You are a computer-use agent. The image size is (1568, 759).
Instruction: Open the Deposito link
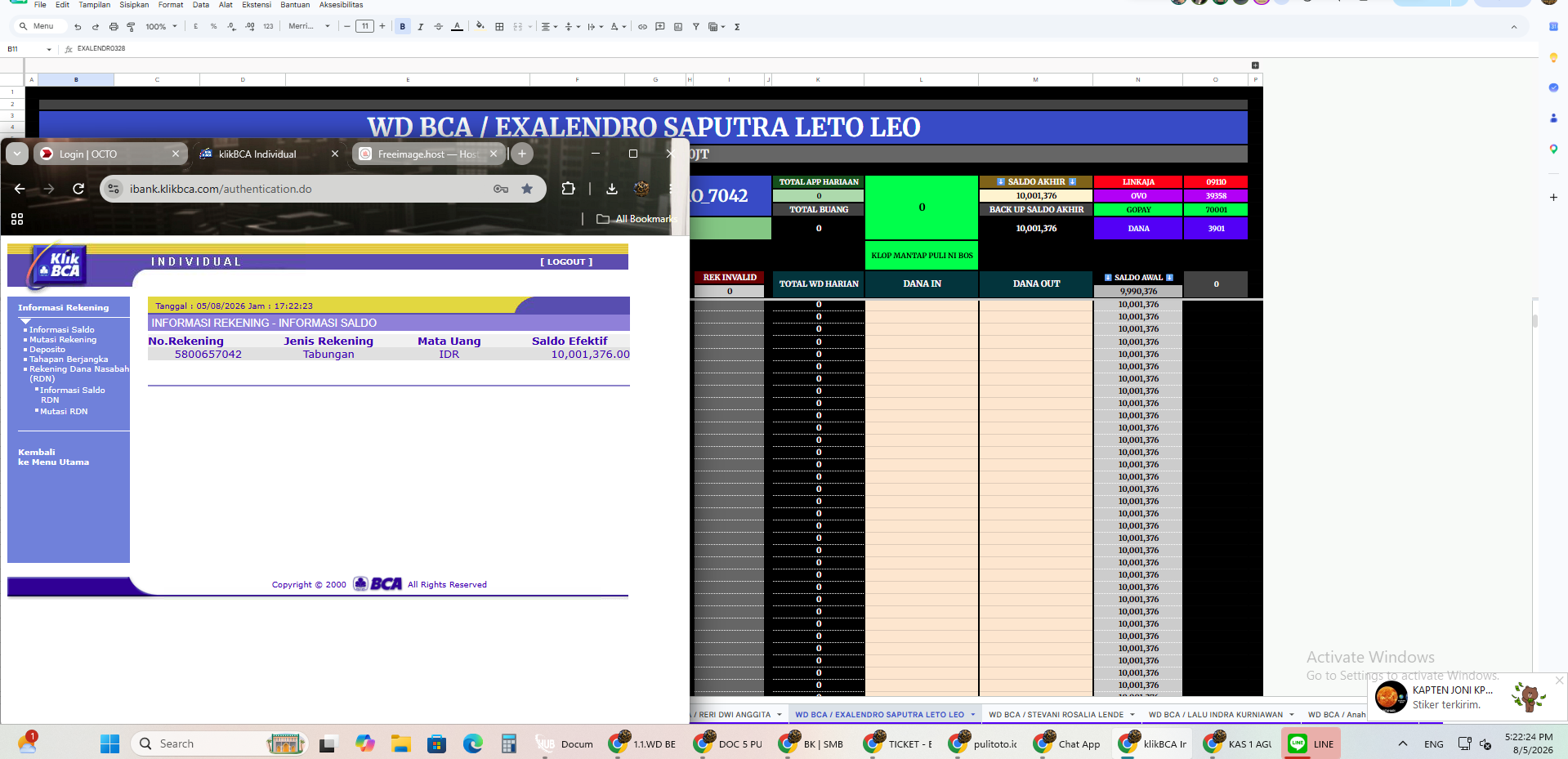(x=47, y=350)
